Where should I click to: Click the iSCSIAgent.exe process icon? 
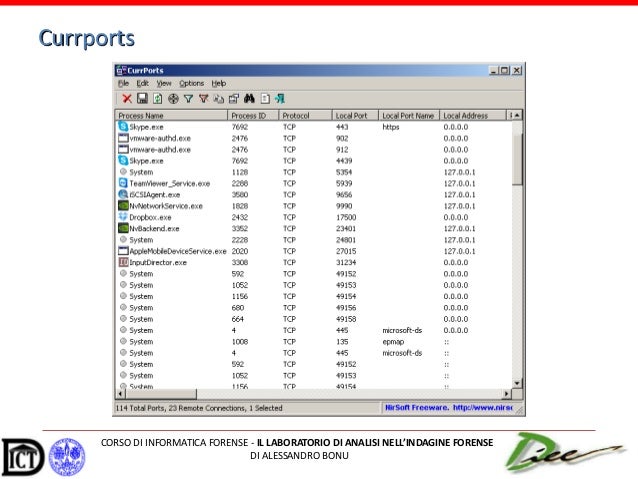123,195
